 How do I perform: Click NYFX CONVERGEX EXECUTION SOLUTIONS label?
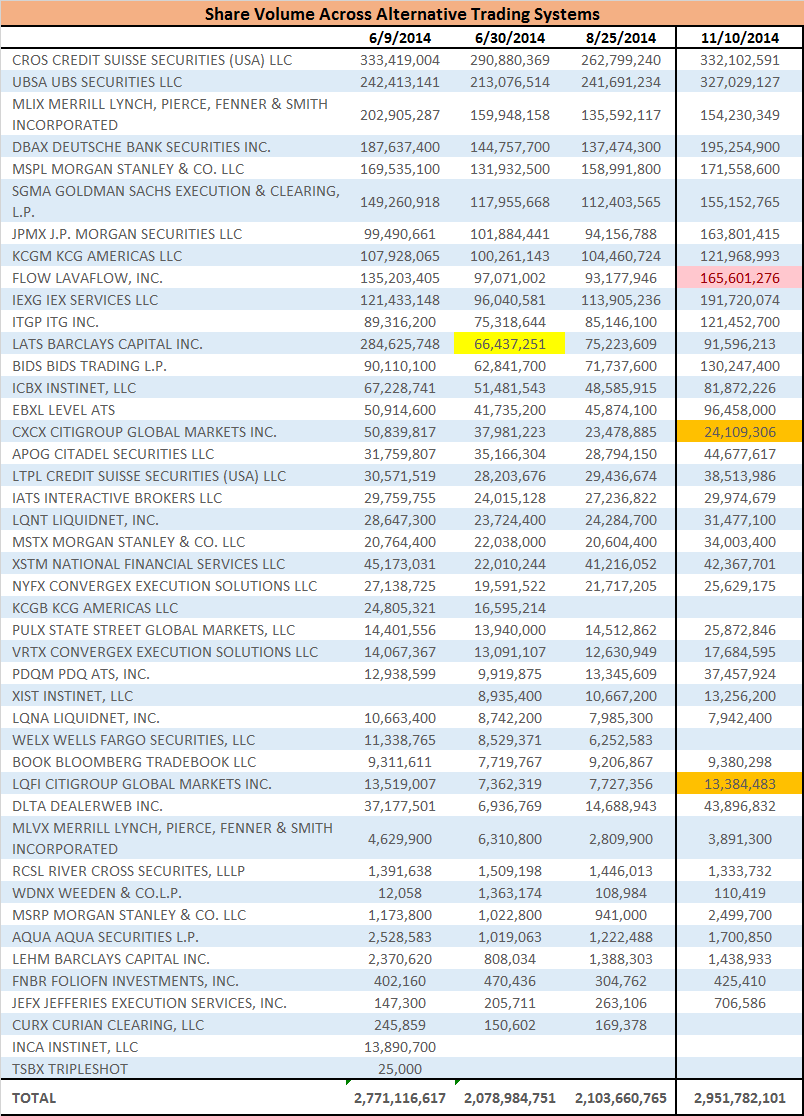tap(164, 587)
